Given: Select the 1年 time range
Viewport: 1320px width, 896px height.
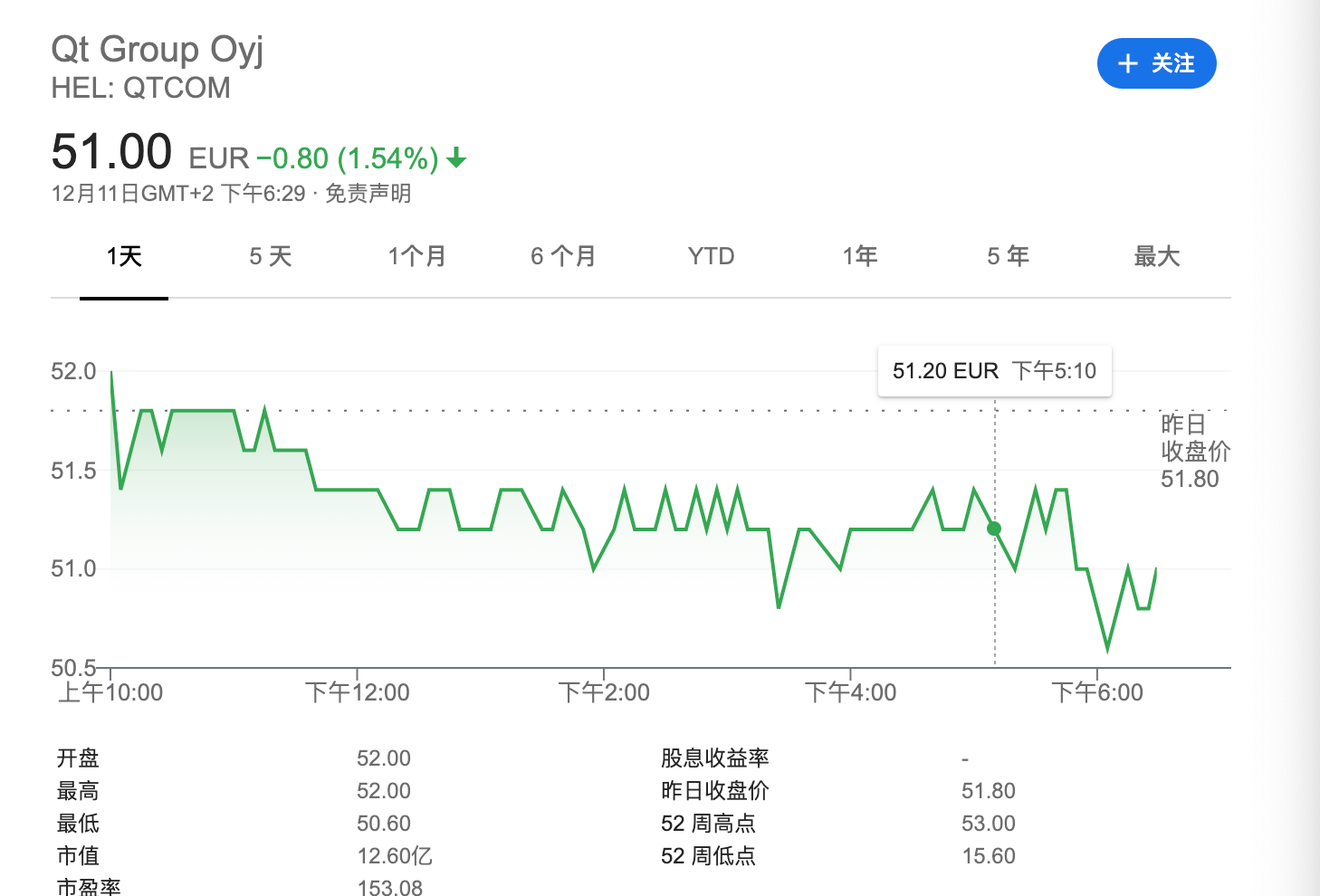Looking at the screenshot, I should coord(857,256).
